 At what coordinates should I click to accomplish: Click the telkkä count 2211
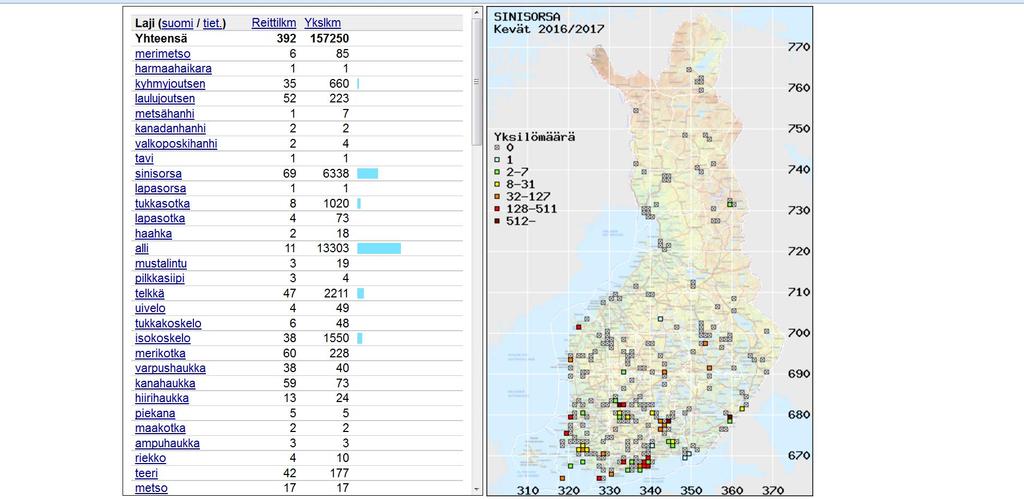pyautogui.click(x=334, y=294)
